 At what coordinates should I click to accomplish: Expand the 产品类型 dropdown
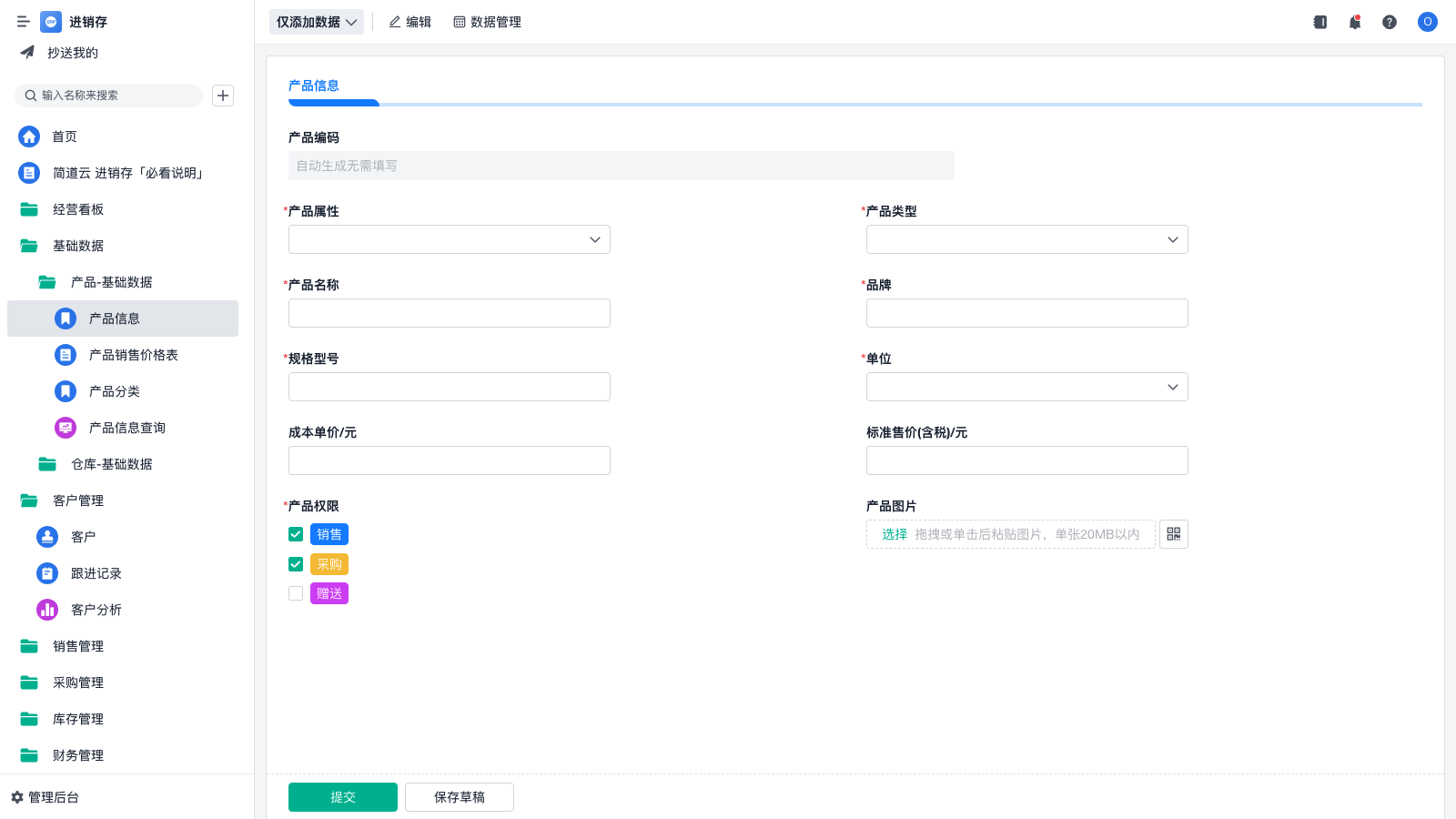point(1026,239)
